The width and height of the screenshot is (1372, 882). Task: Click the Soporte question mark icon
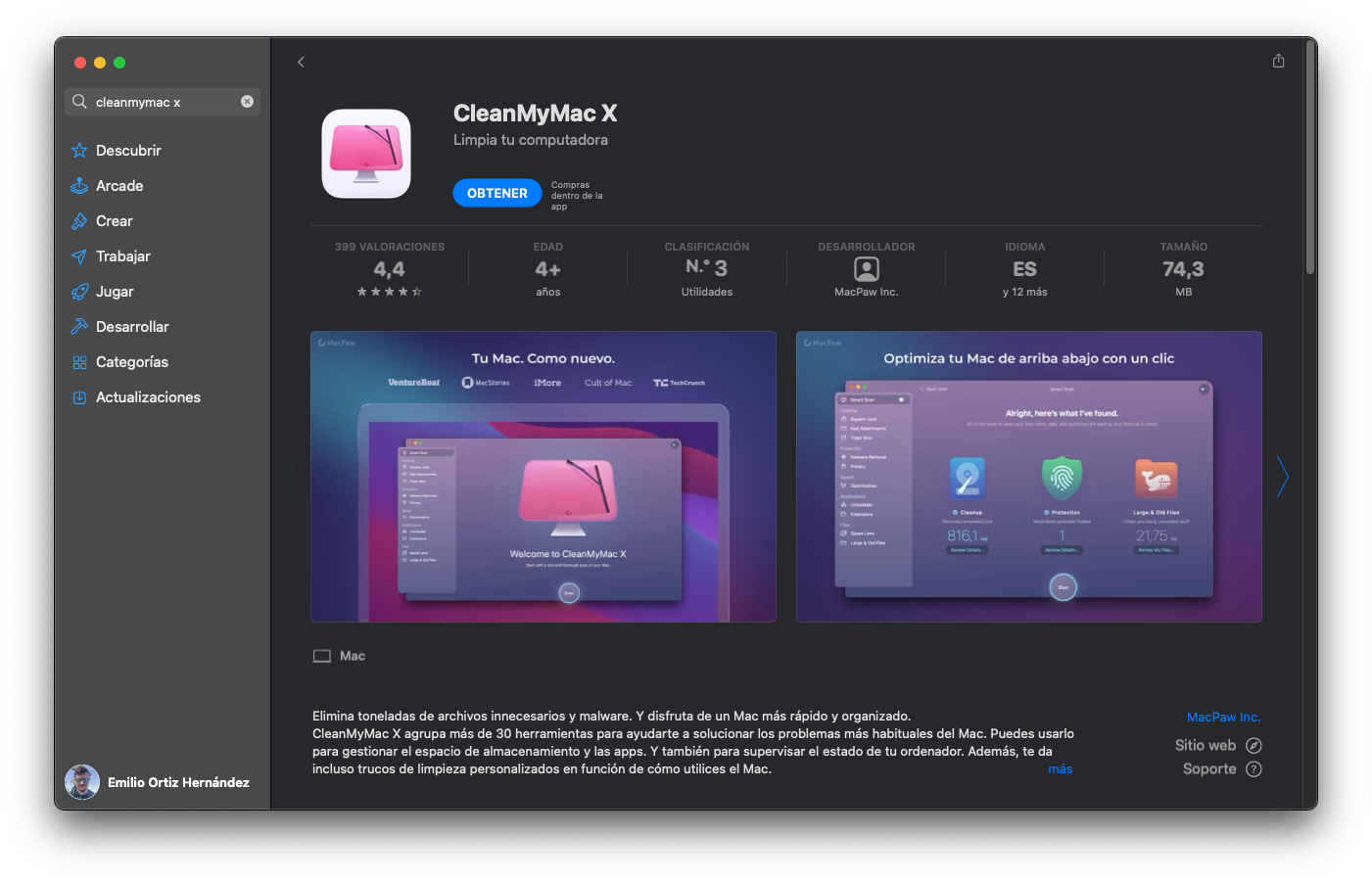pos(1254,769)
